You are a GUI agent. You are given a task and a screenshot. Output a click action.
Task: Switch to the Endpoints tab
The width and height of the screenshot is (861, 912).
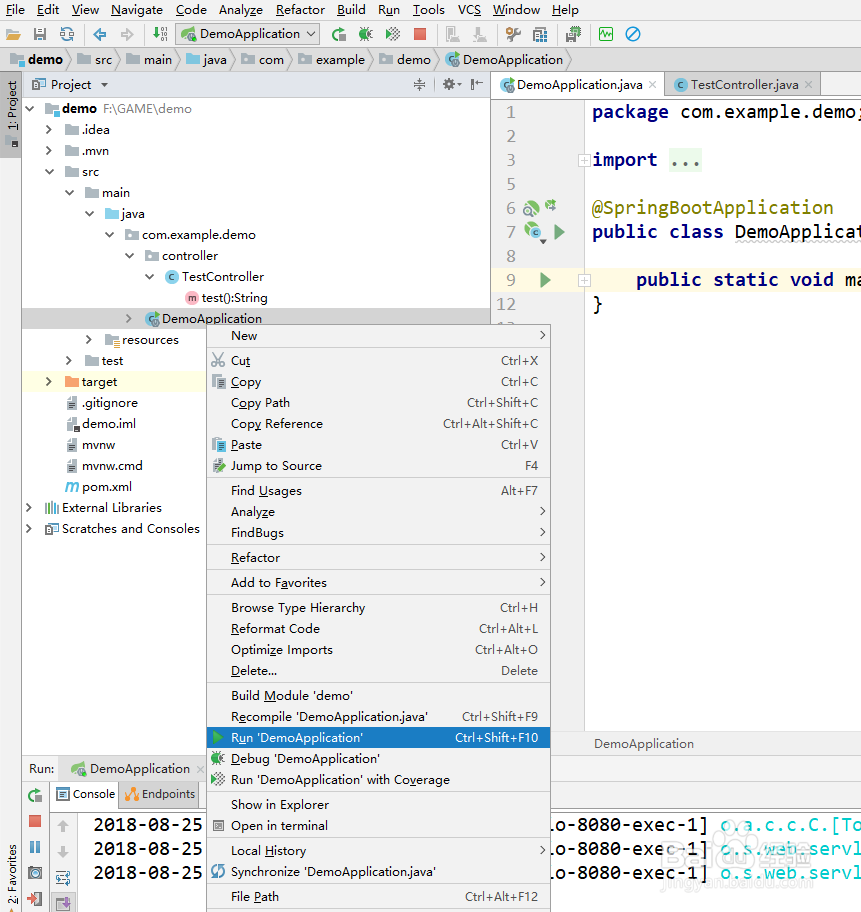coord(160,794)
